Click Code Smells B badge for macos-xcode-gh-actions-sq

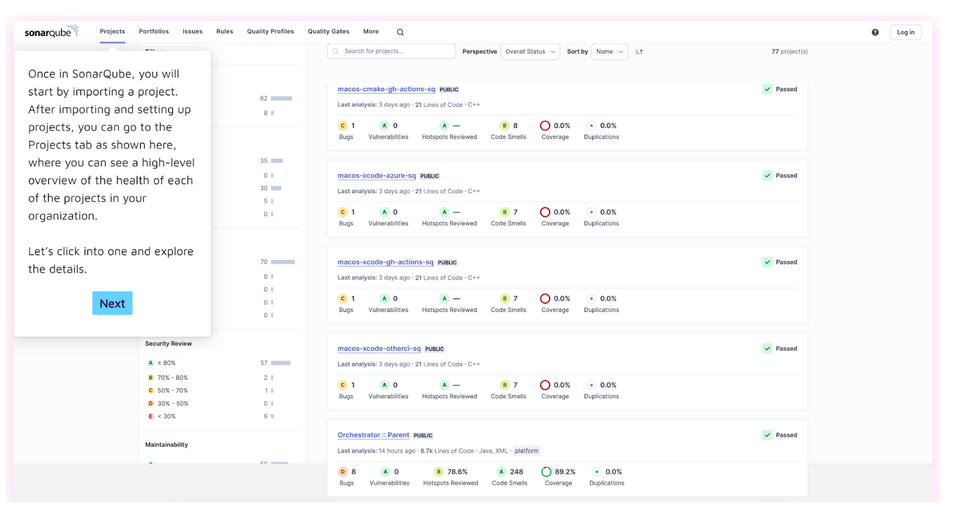point(504,299)
